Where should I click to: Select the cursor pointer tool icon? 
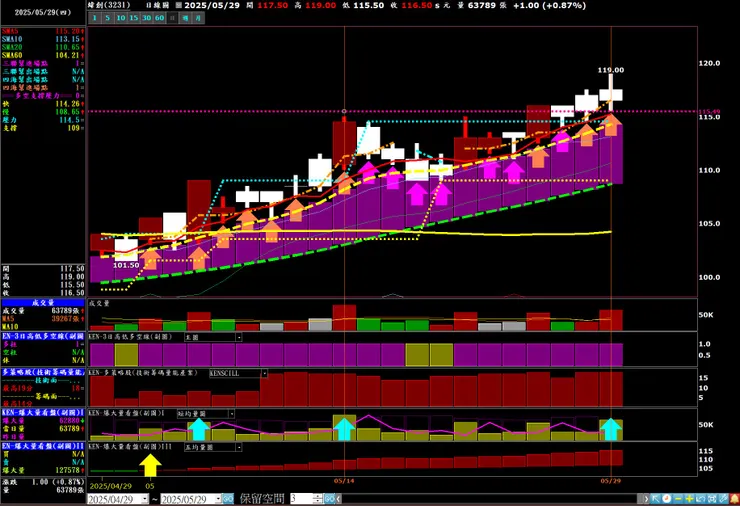coord(656,499)
